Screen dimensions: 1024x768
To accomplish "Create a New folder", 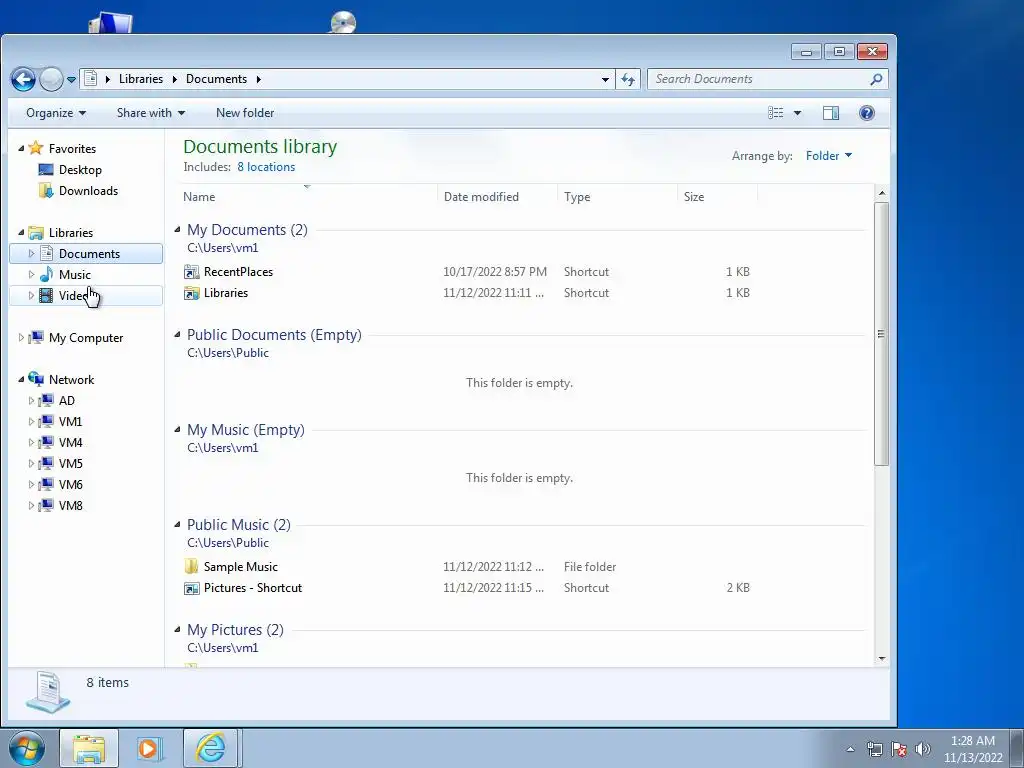I will tap(245, 113).
